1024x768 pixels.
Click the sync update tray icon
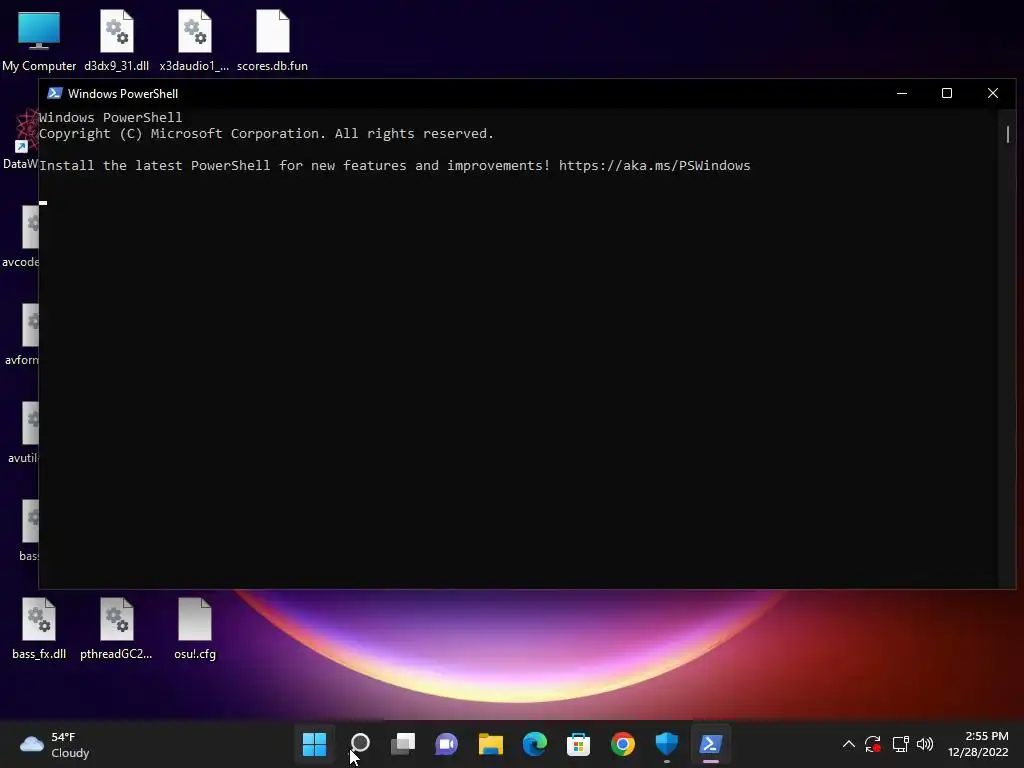pyautogui.click(x=873, y=744)
